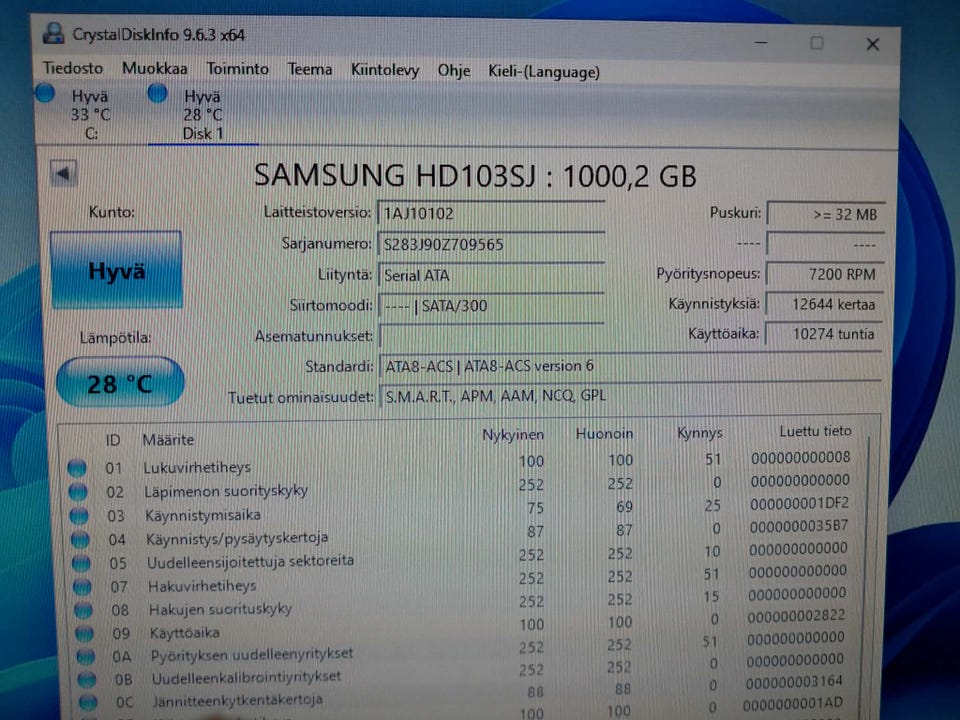Screen dimensions: 960x720
Task: Click the Käynnistyksiä field 12644 kertaa
Action: [824, 304]
